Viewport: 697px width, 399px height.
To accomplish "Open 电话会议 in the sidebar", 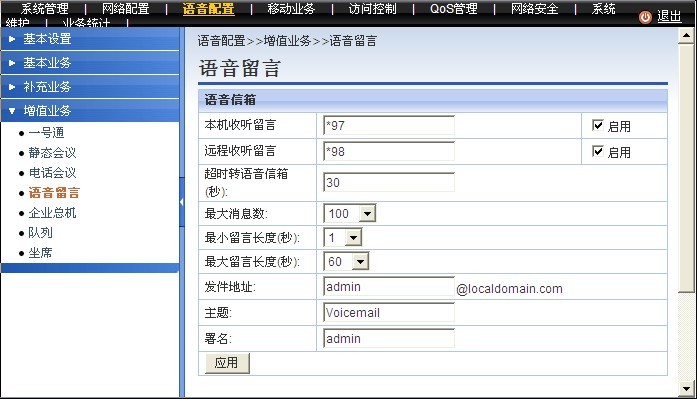I will pyautogui.click(x=52, y=173).
